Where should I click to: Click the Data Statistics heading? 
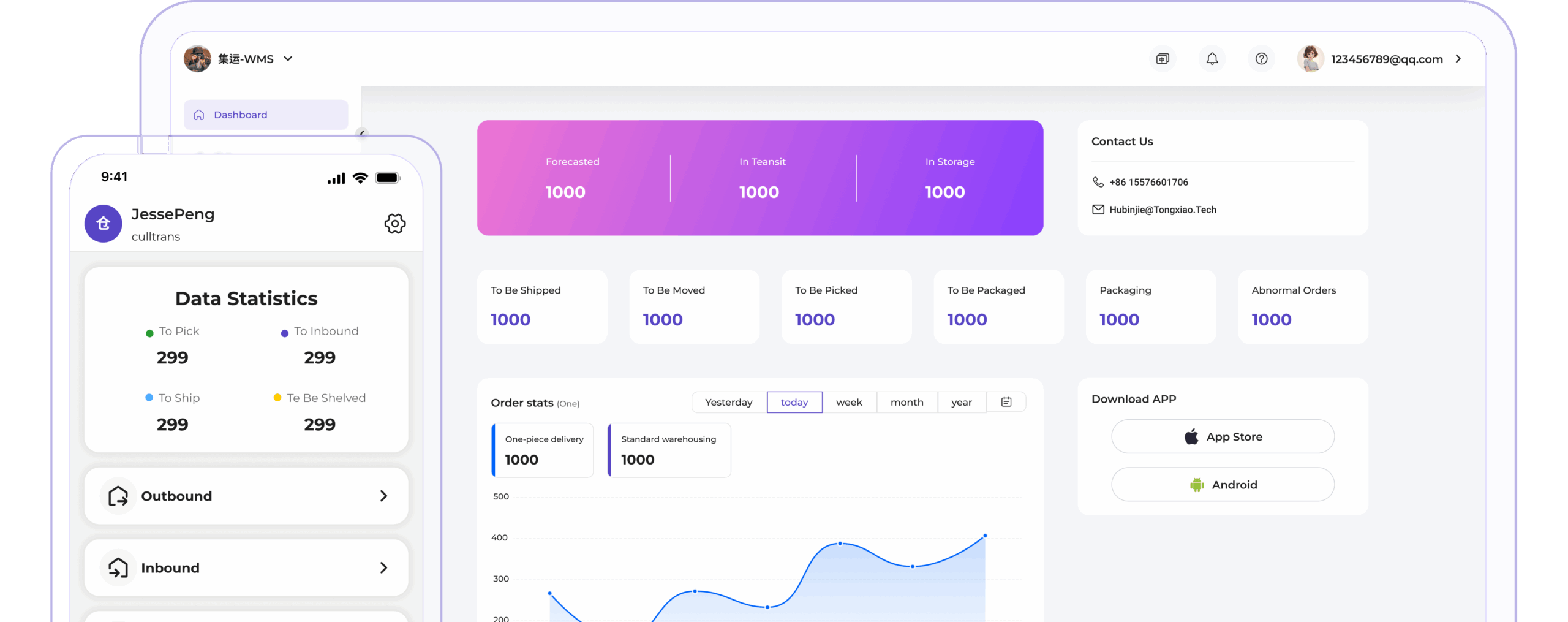[246, 298]
